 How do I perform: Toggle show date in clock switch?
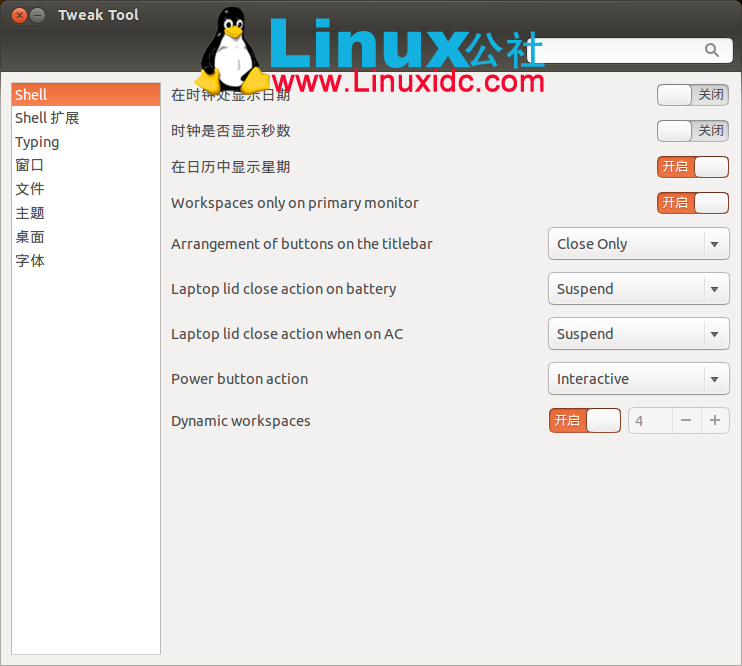[x=693, y=95]
